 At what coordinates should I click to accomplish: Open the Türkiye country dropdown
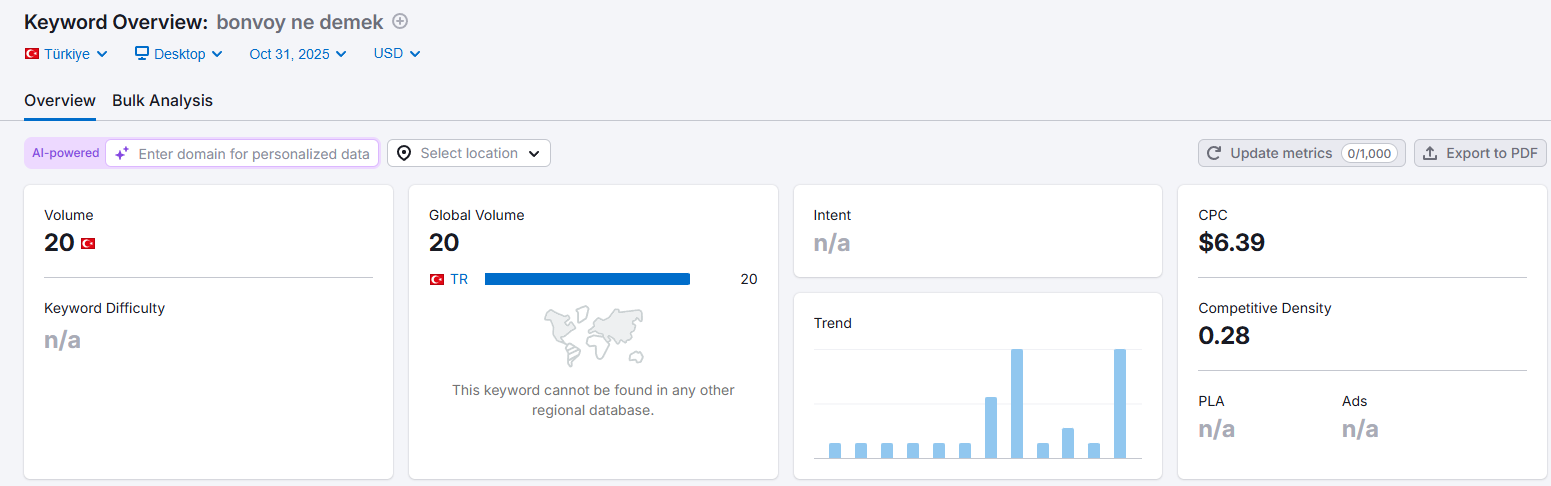(66, 54)
